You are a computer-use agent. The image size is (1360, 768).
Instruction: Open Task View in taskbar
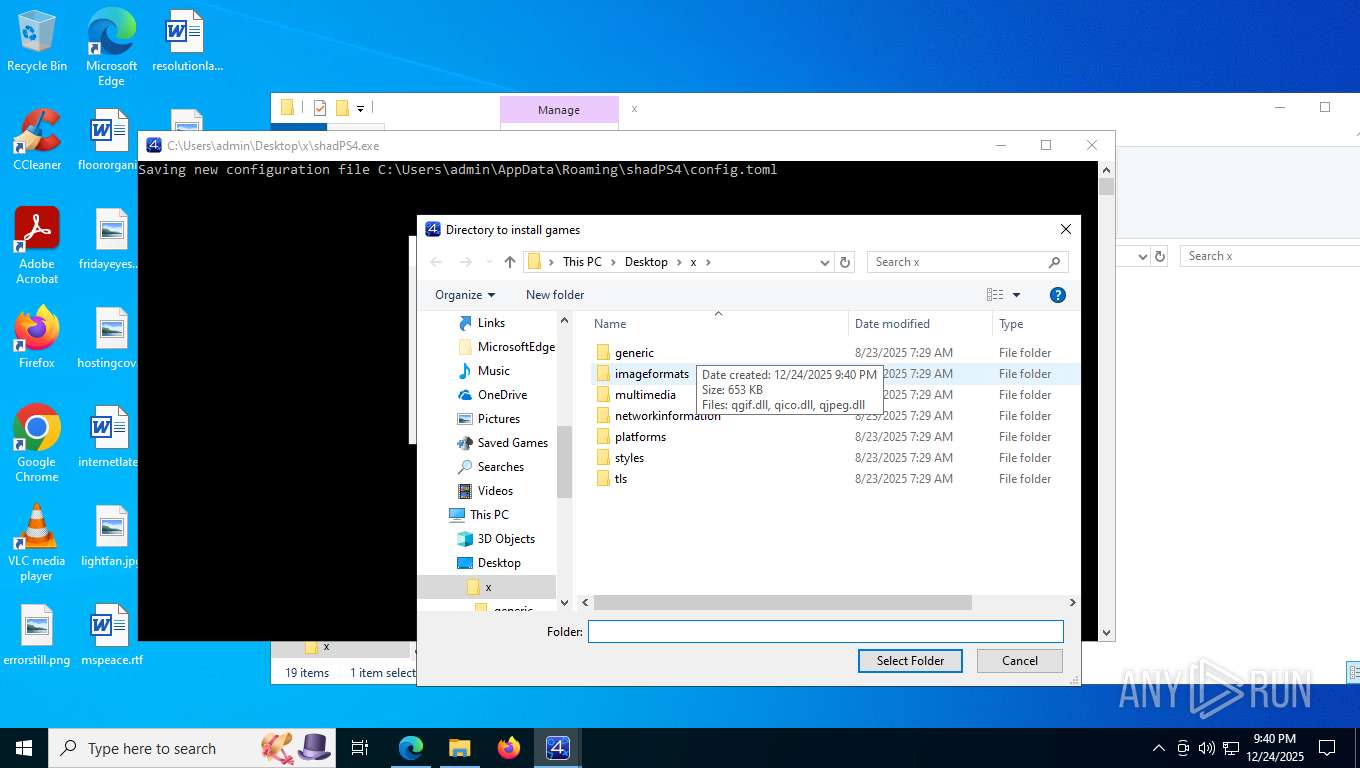click(360, 748)
